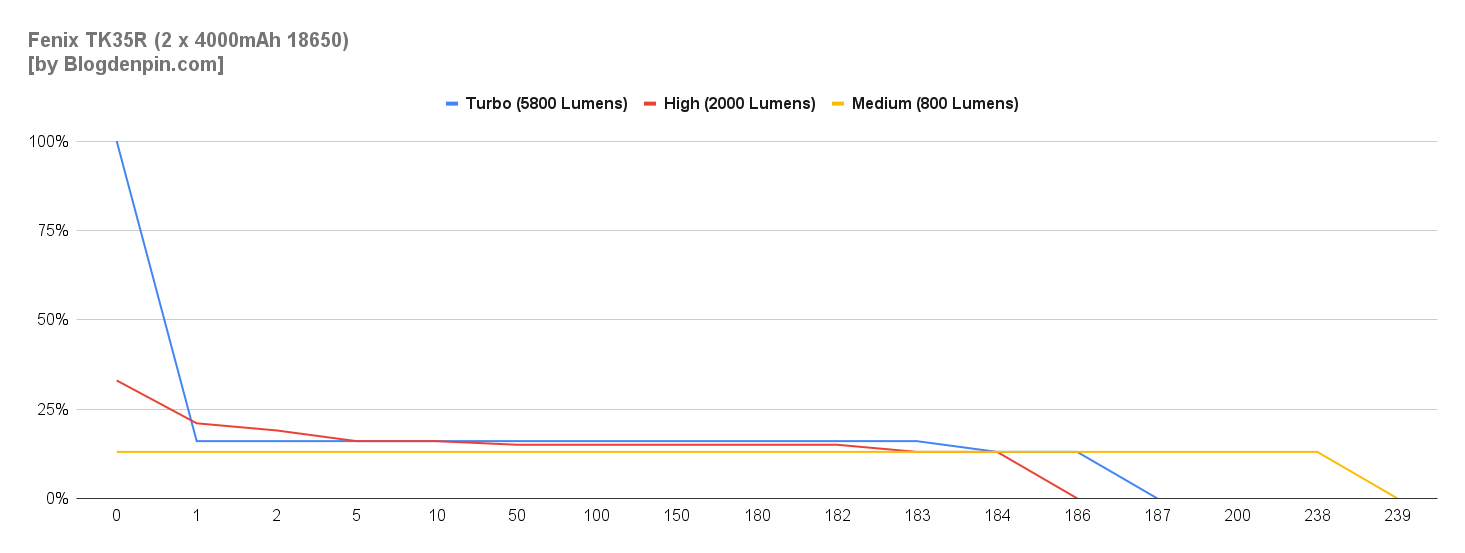1465x553 pixels.
Task: Click the blue Turbo legend color marker
Action: (x=452, y=103)
